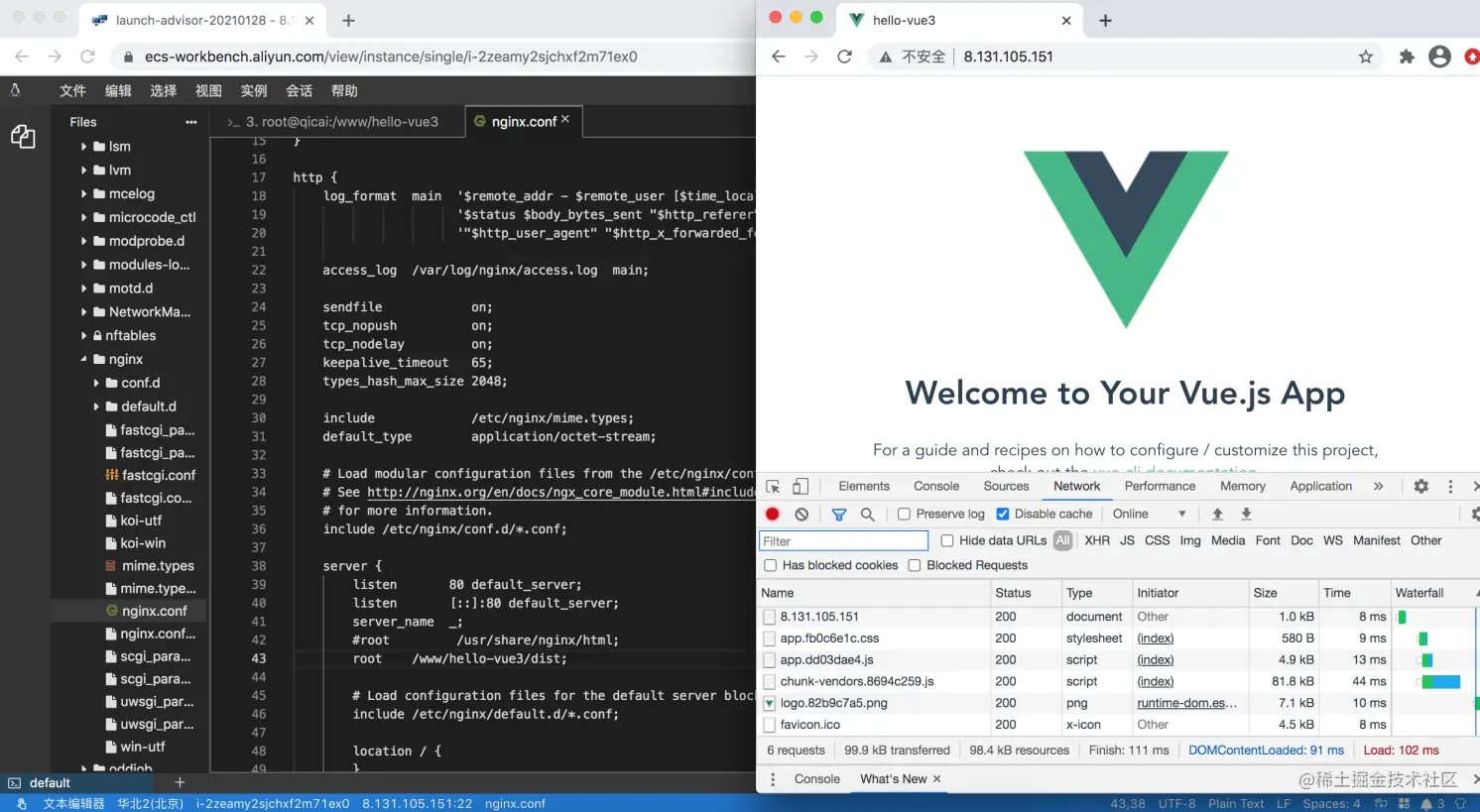Expand the nftables folder
This screenshot has height=812, width=1480.
coord(84,336)
